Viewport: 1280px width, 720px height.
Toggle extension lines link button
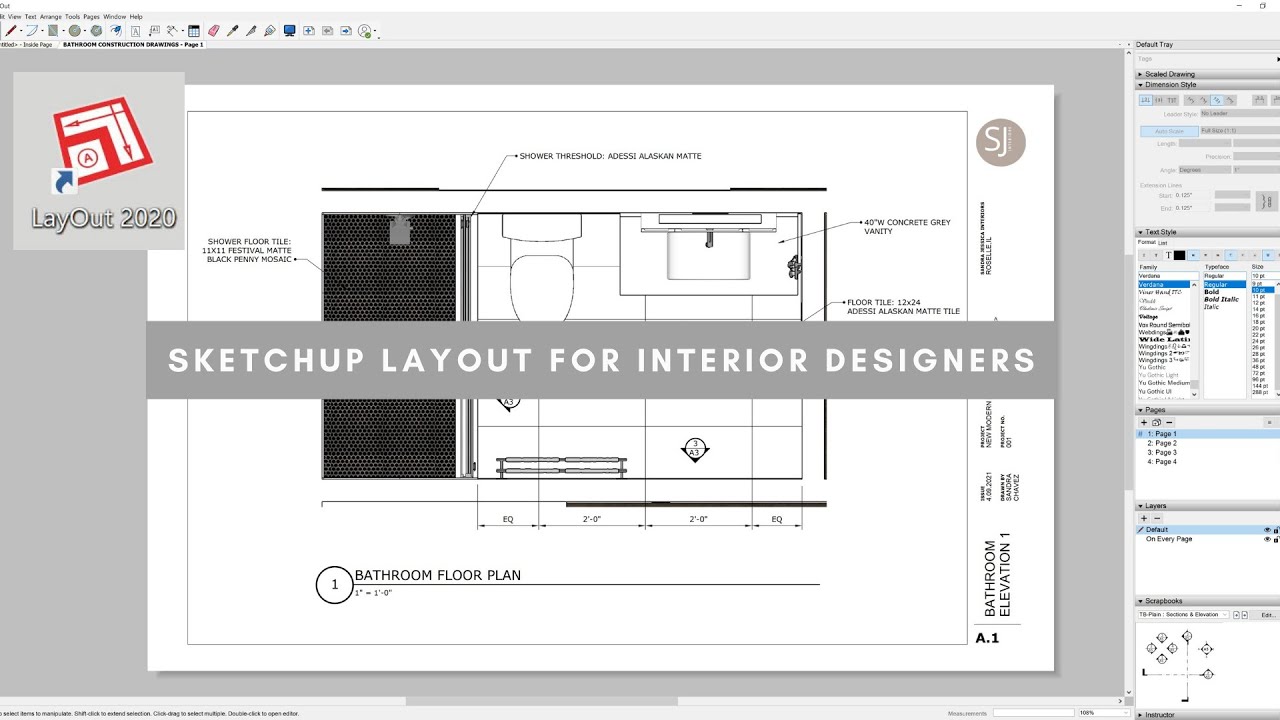pos(1267,201)
